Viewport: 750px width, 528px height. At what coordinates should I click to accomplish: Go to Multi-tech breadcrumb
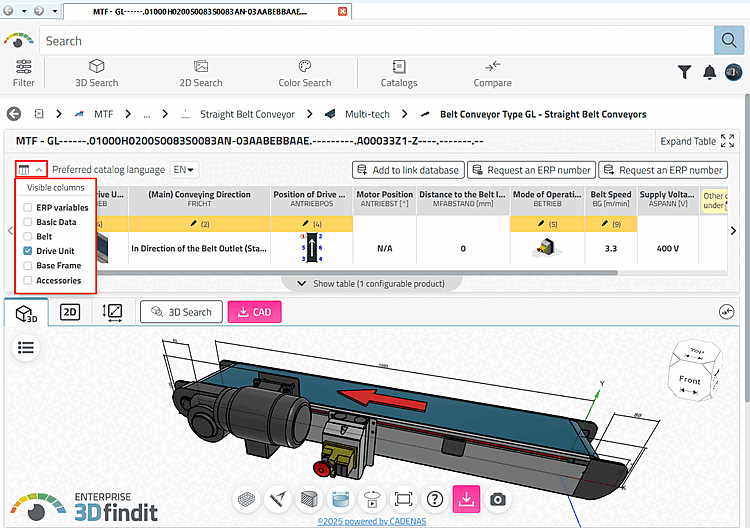[x=367, y=114]
